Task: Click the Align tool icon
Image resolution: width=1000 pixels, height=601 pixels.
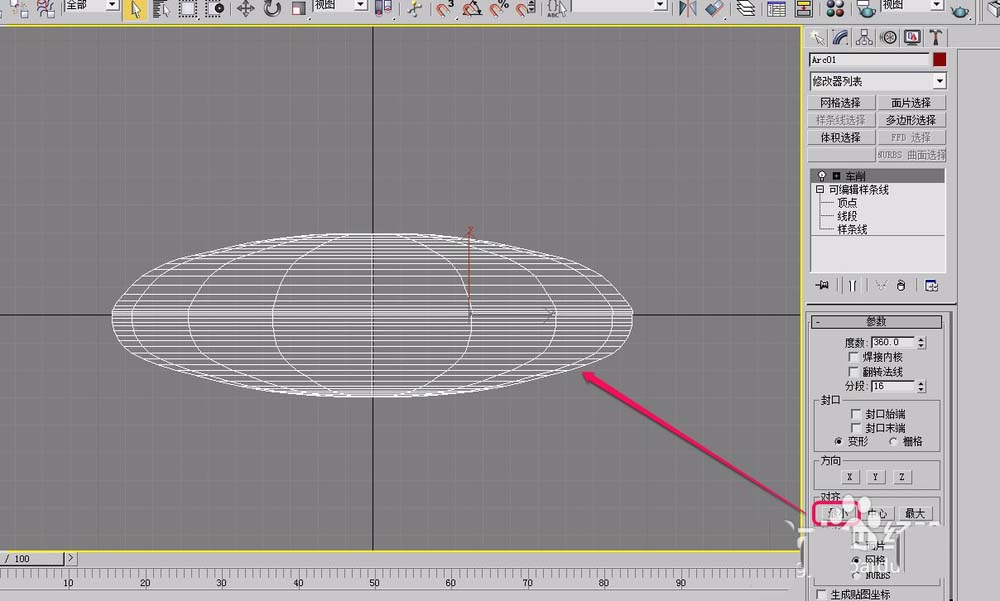Action: (715, 9)
